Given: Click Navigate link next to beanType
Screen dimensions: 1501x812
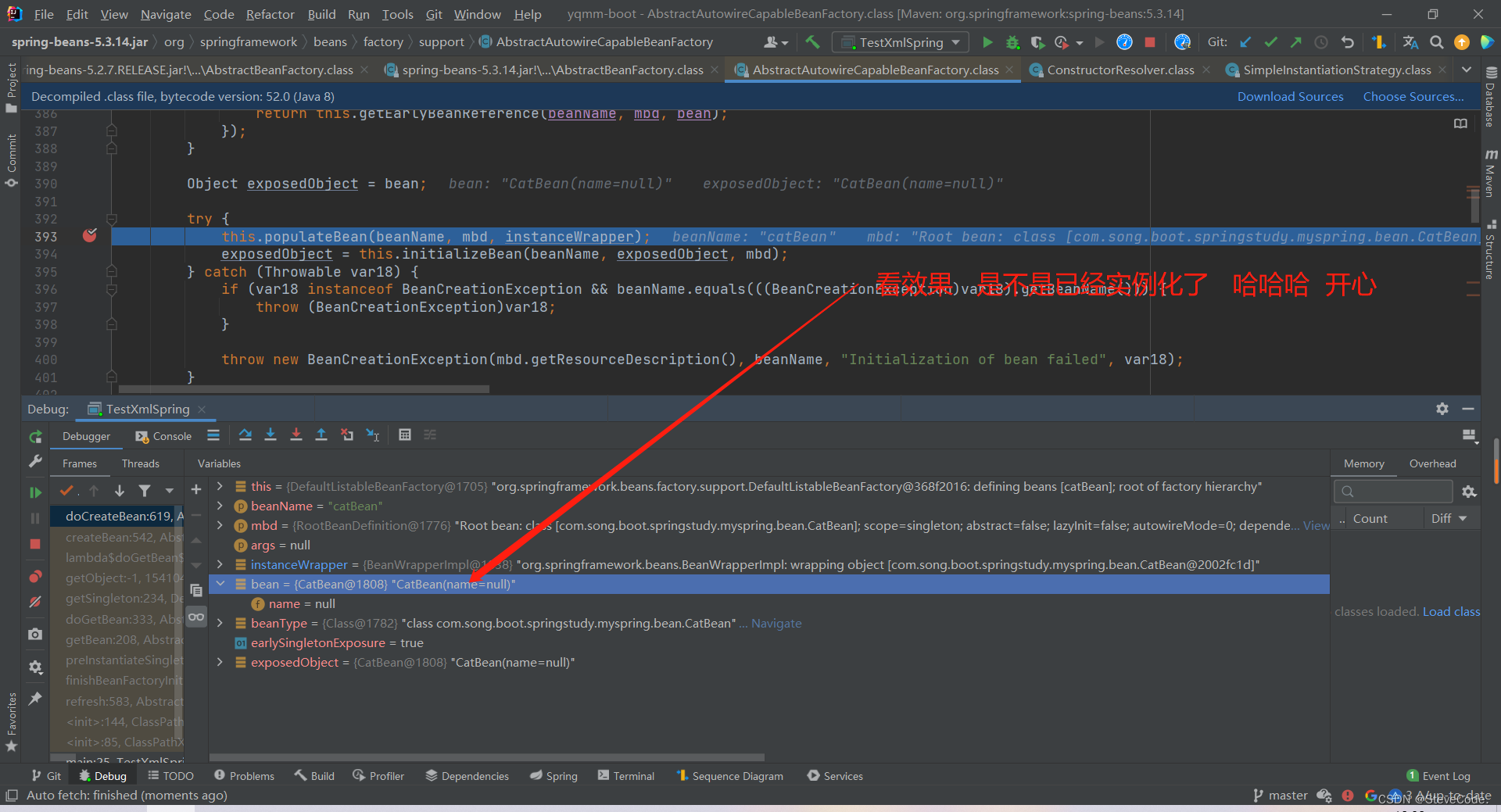Looking at the screenshot, I should coord(776,623).
